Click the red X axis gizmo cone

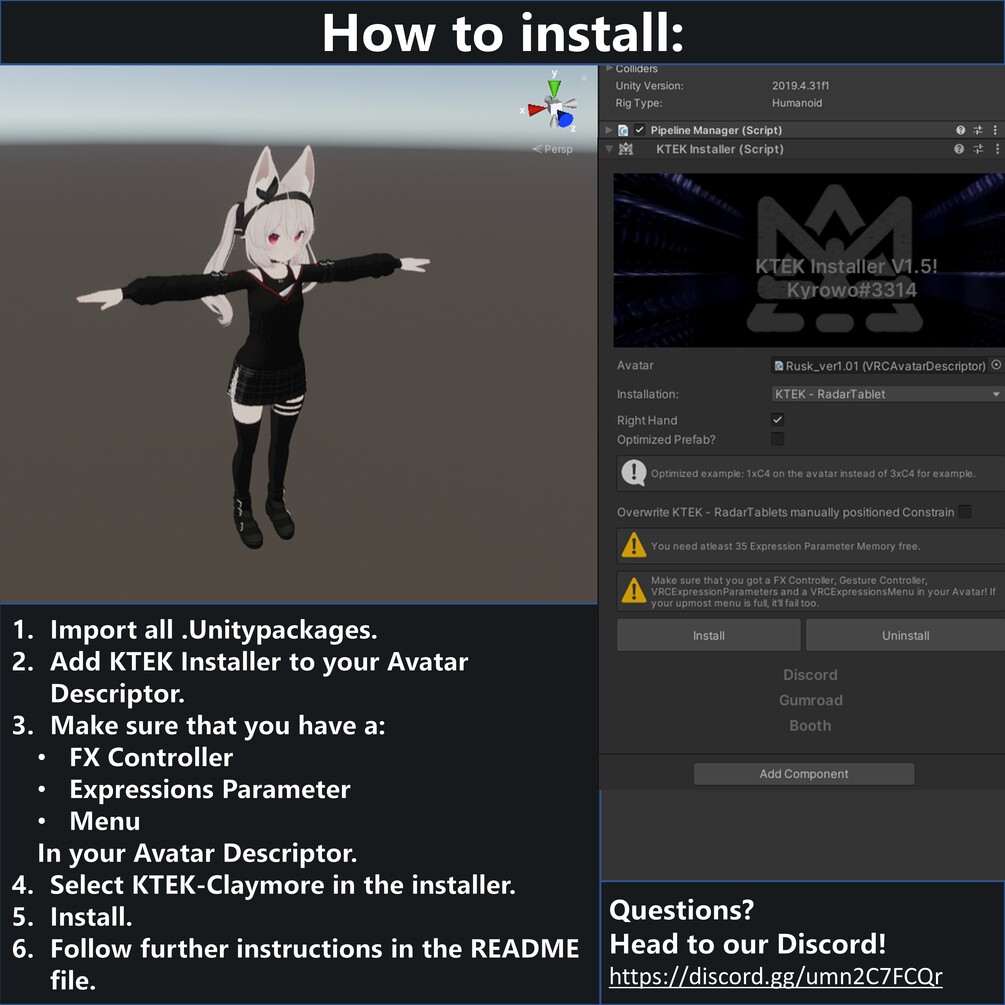pyautogui.click(x=536, y=110)
